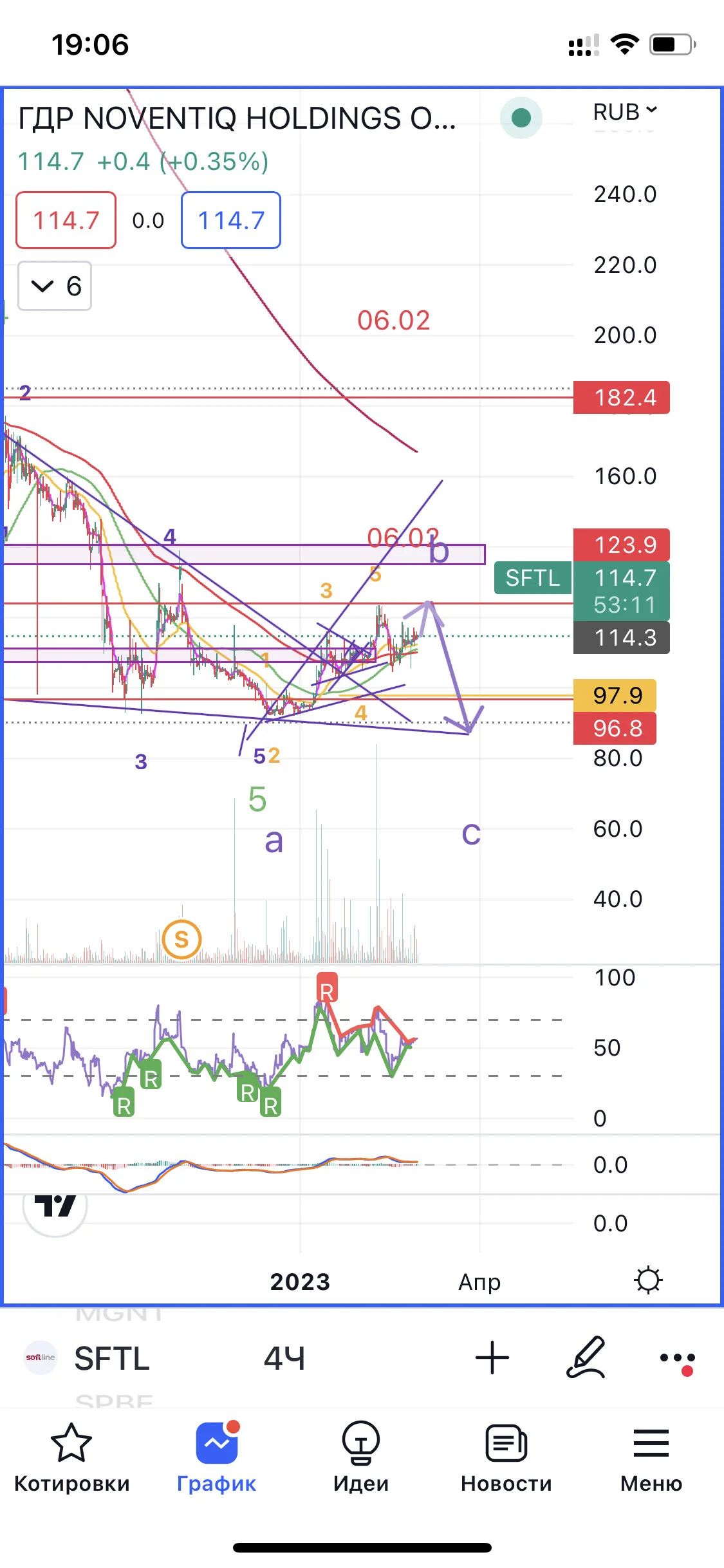Tap the TradingView logo icon
This screenshot has width=724, height=1568.
[x=55, y=1206]
